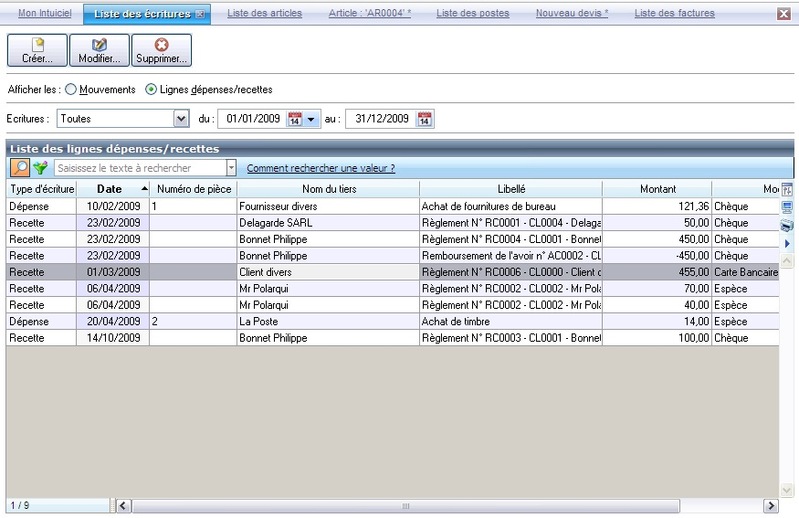Click the date 14/10/2009 cell

(113, 338)
